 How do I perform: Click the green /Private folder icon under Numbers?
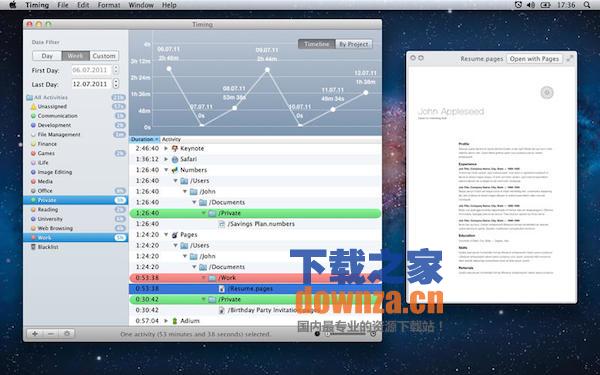(x=212, y=213)
